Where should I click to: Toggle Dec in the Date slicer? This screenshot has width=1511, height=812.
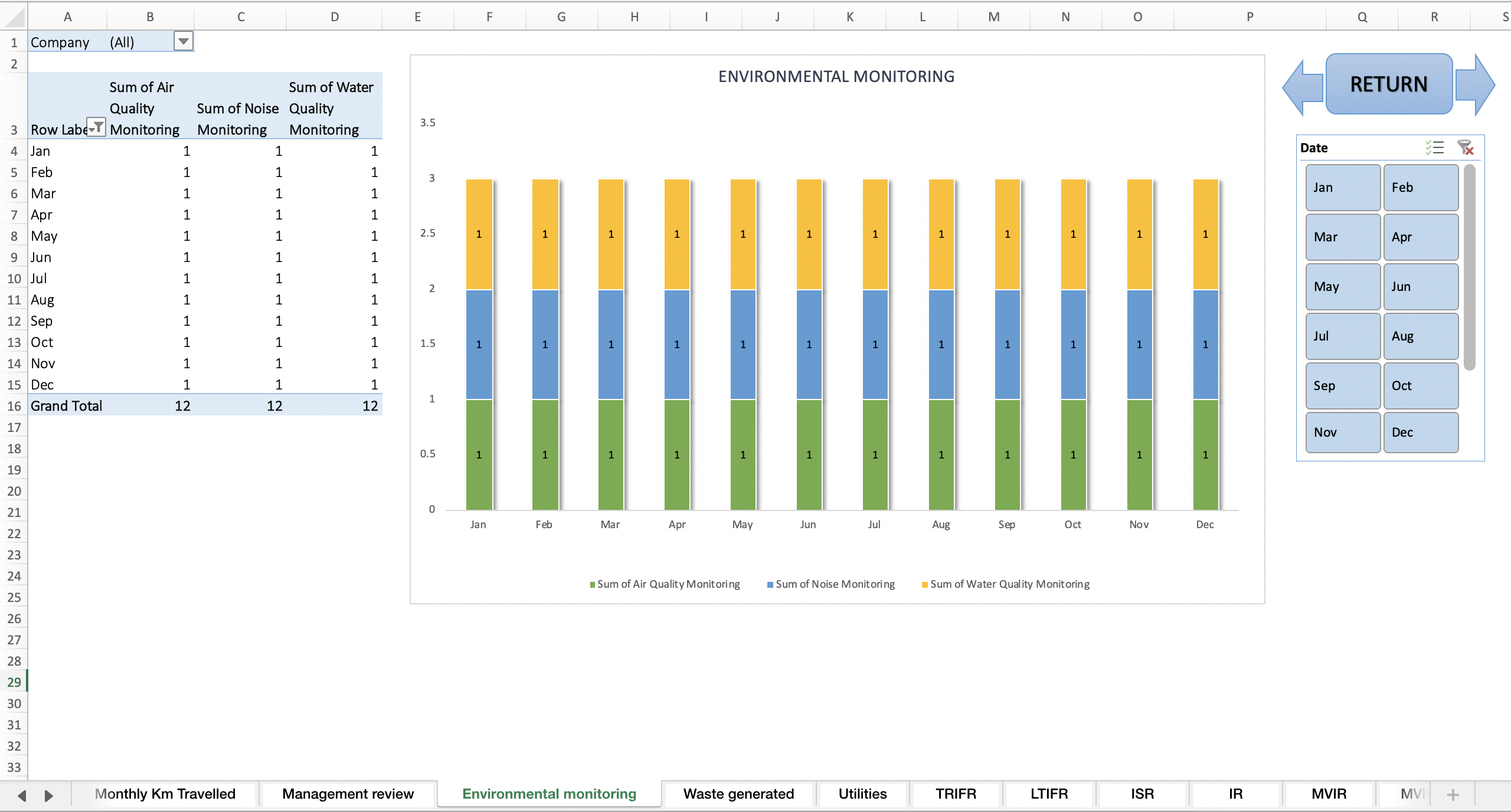tap(1420, 433)
